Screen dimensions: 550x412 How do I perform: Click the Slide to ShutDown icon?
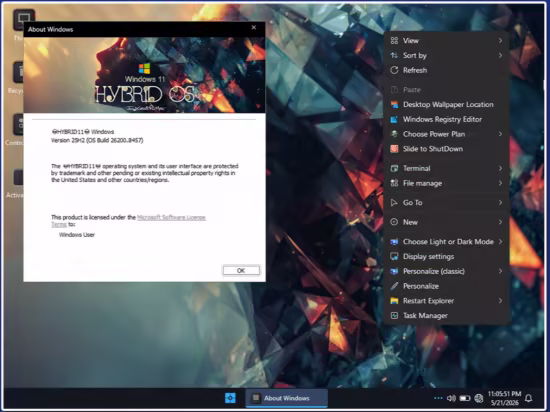(394, 149)
